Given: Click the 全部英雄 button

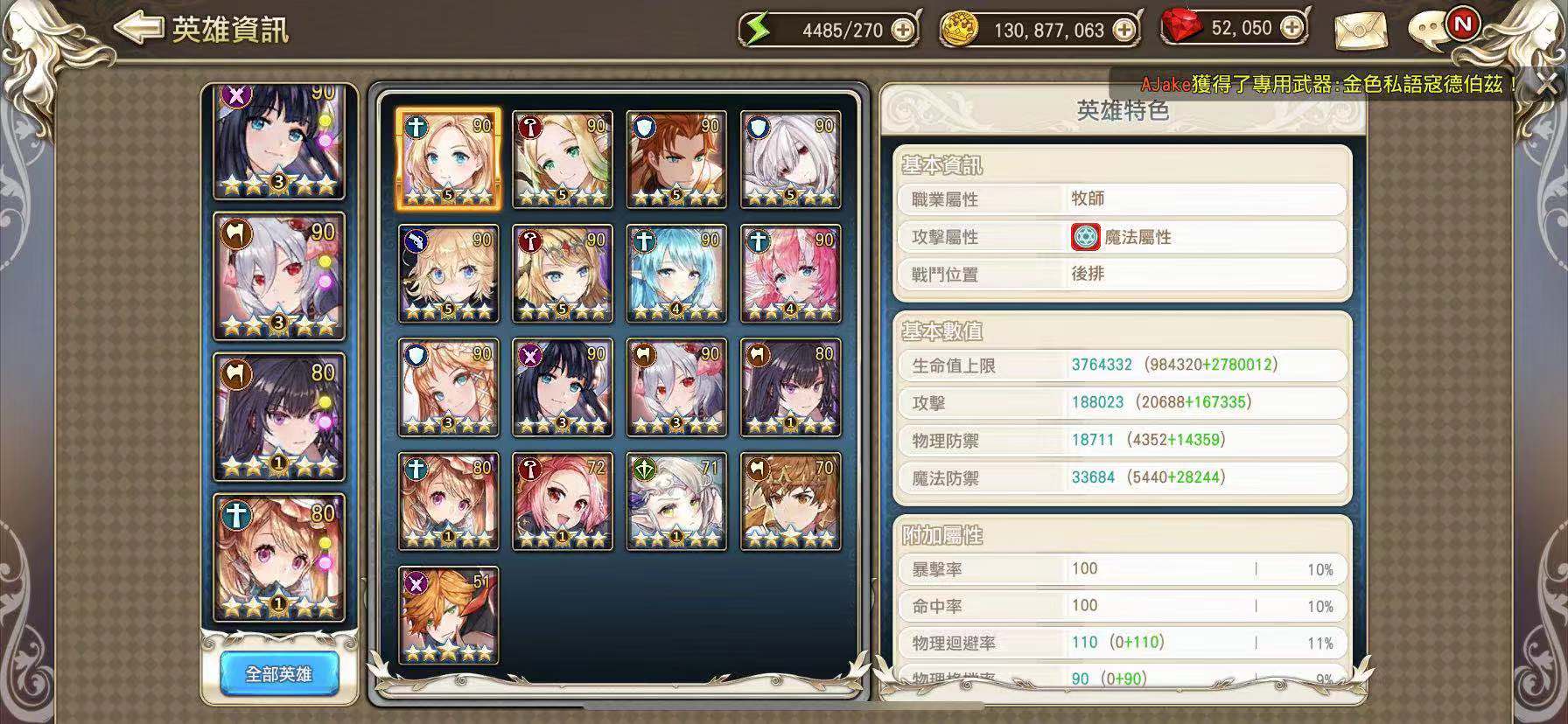Looking at the screenshot, I should tap(279, 674).
